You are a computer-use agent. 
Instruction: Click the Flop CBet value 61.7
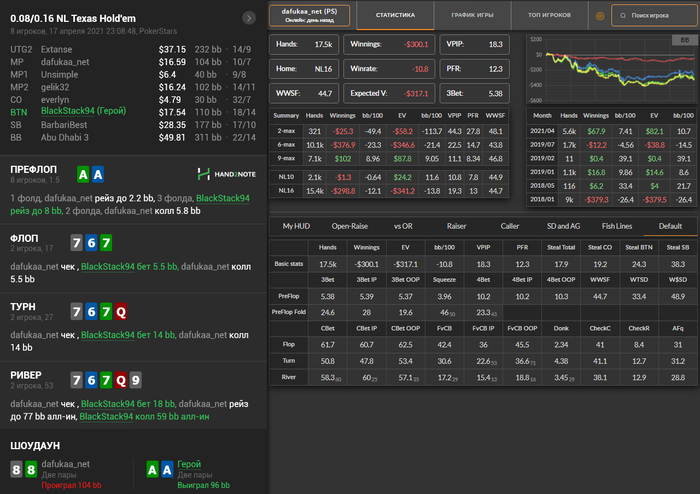pyautogui.click(x=327, y=345)
